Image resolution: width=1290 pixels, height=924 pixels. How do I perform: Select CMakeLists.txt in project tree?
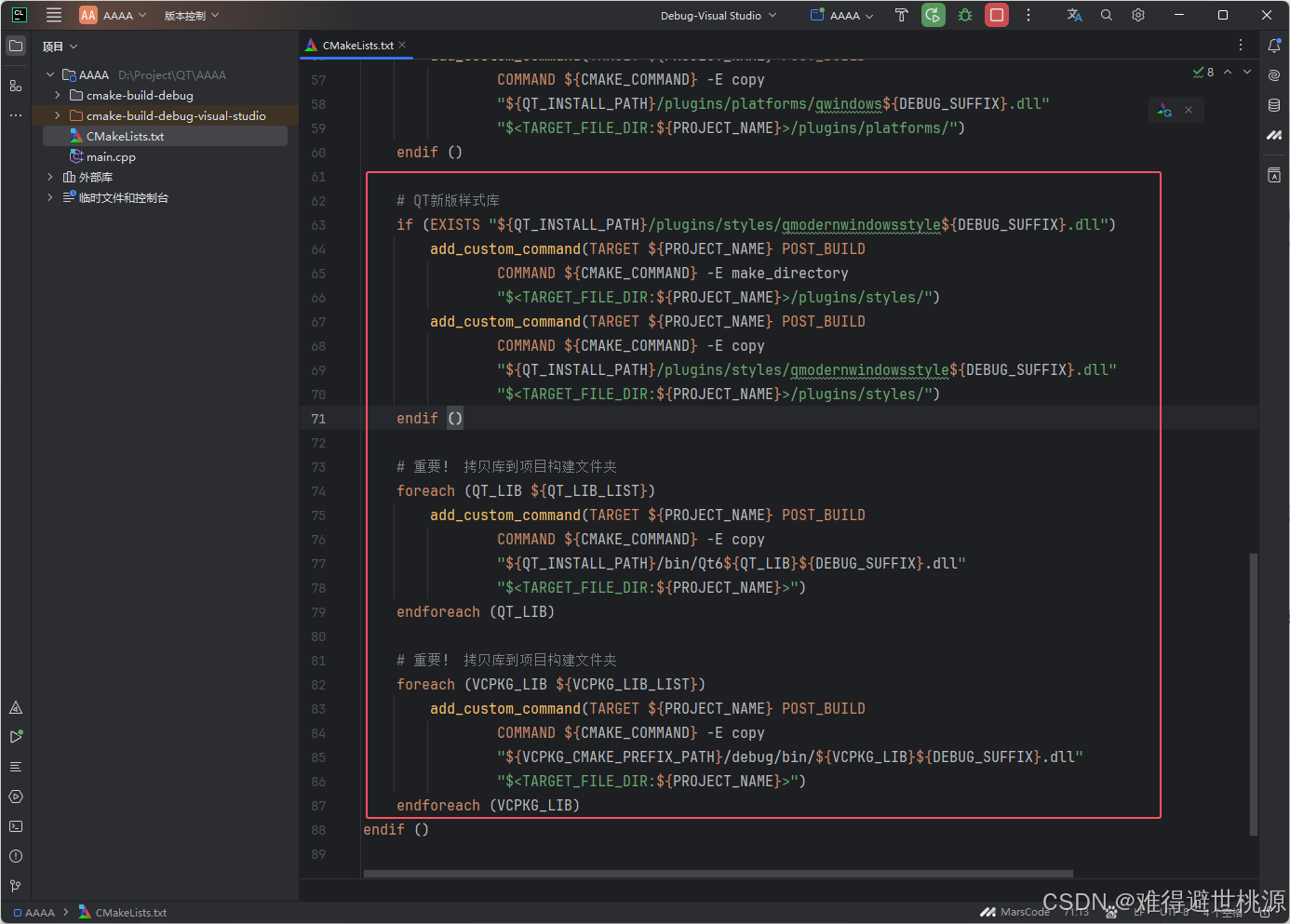click(x=165, y=136)
